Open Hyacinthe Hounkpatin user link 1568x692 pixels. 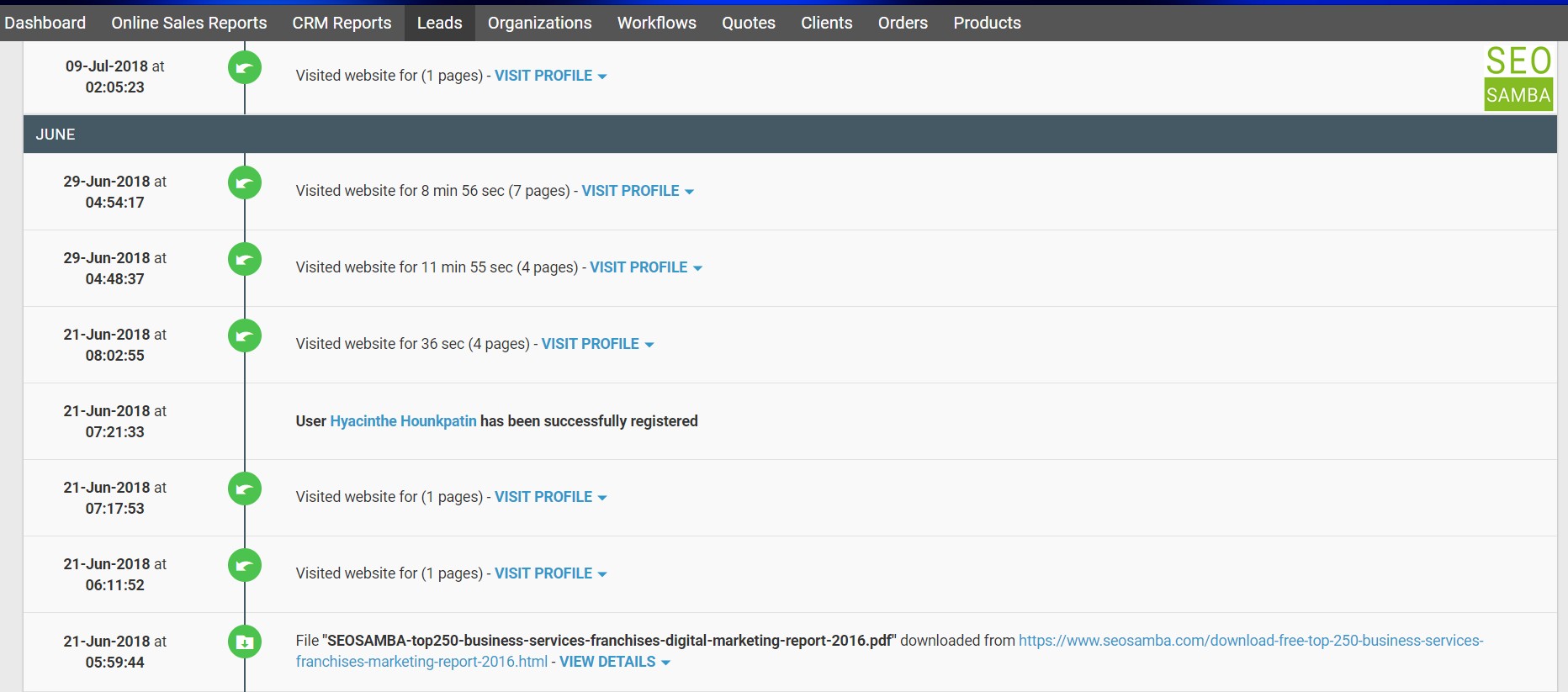[404, 420]
